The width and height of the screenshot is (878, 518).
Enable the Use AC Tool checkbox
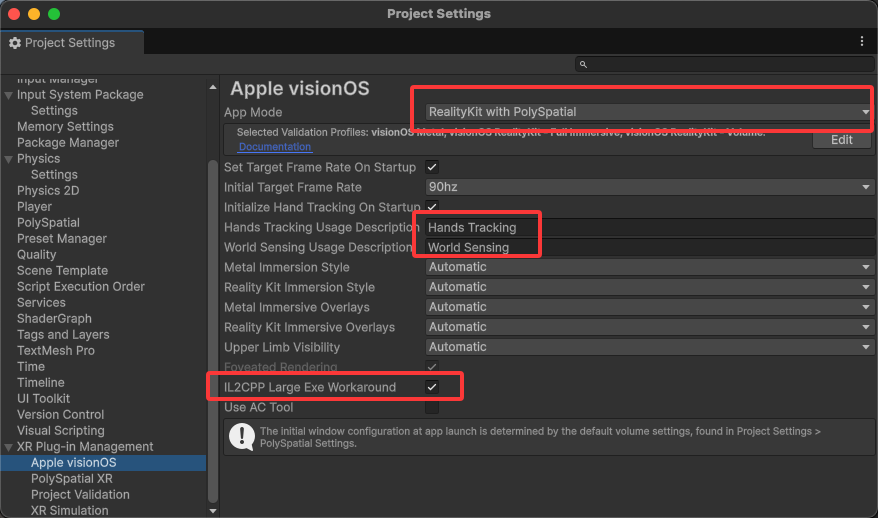pyautogui.click(x=432, y=407)
